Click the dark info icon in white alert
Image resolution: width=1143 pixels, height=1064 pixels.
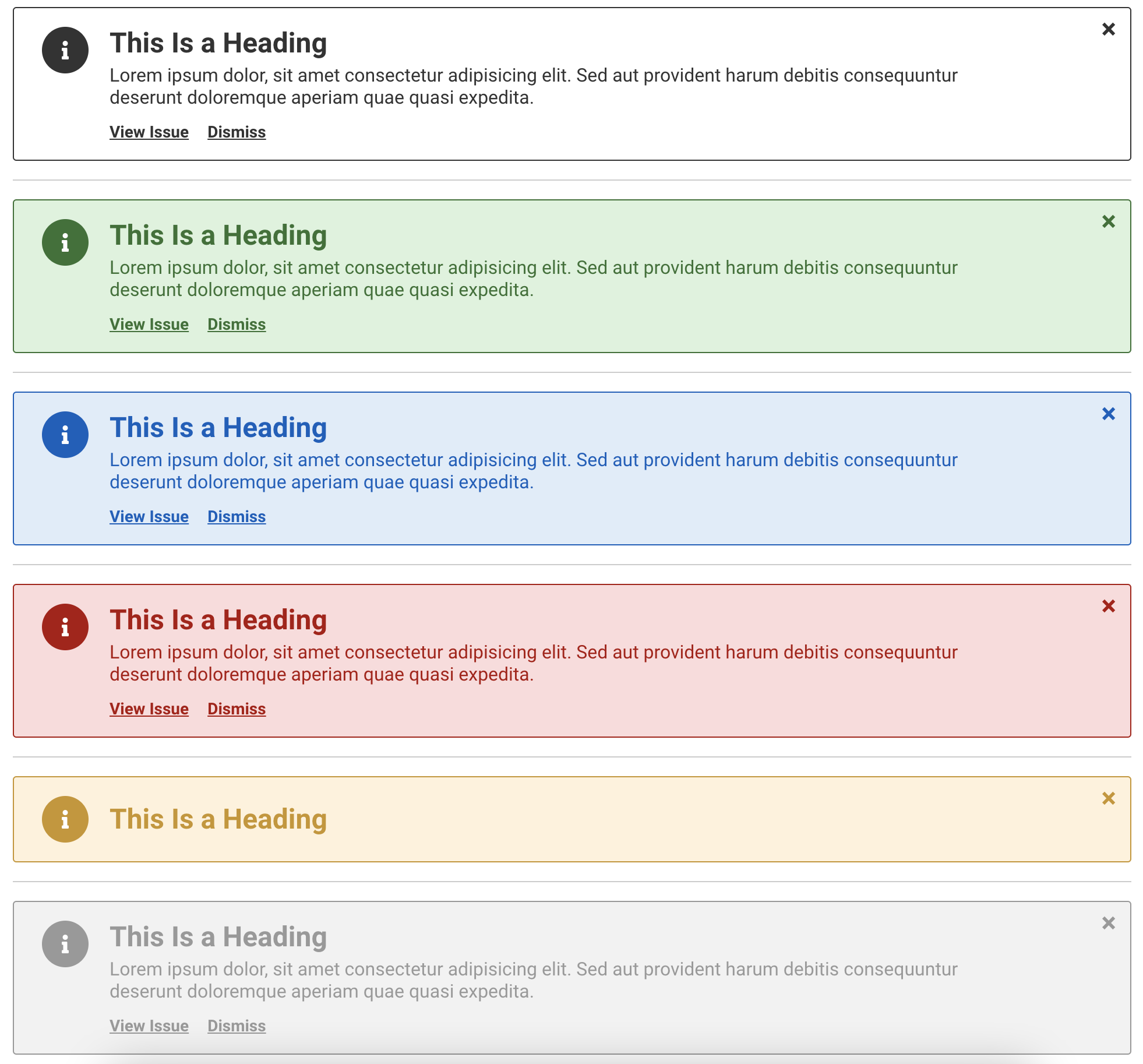pyautogui.click(x=65, y=50)
